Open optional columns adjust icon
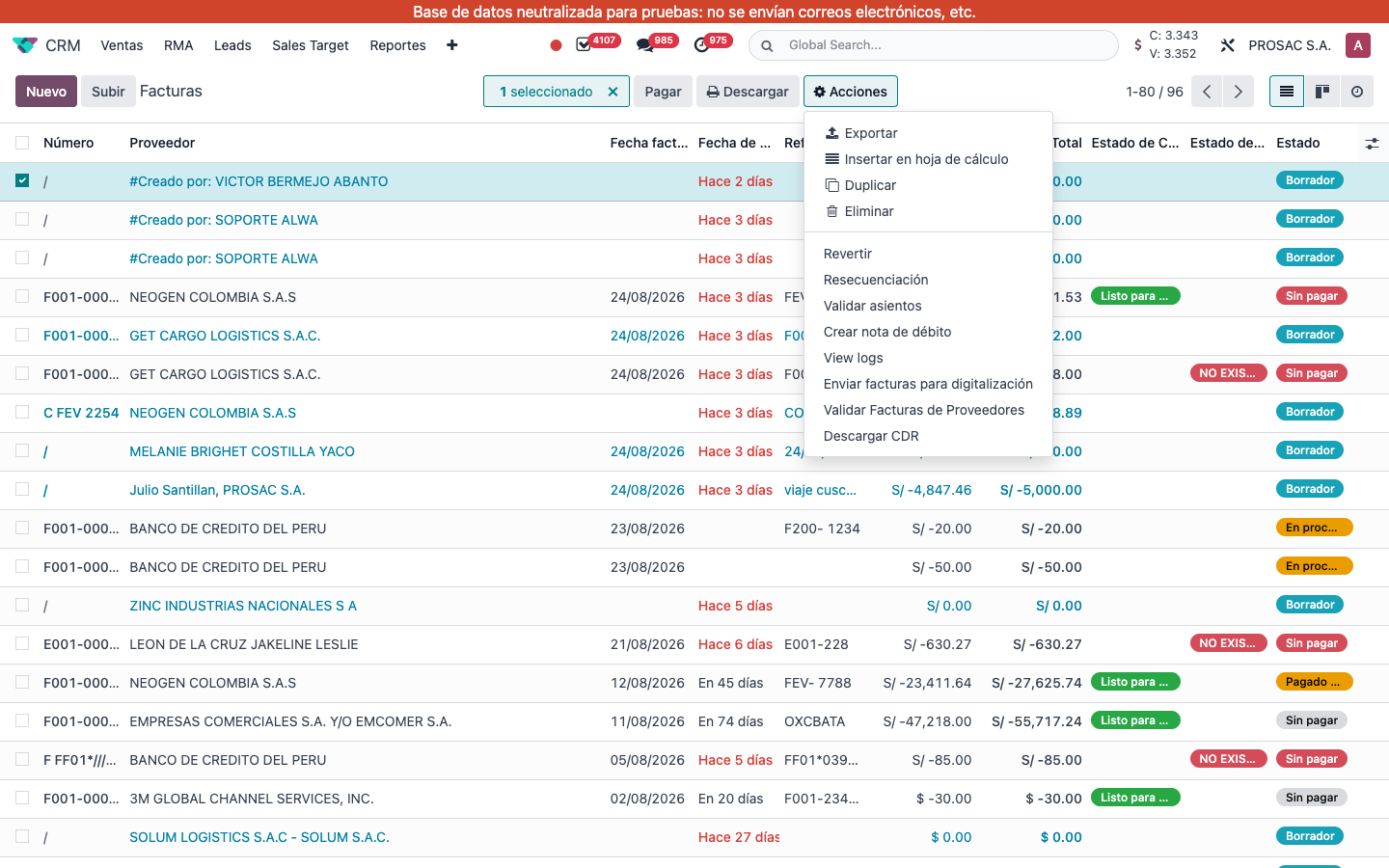The width and height of the screenshot is (1389, 868). coord(1372,144)
